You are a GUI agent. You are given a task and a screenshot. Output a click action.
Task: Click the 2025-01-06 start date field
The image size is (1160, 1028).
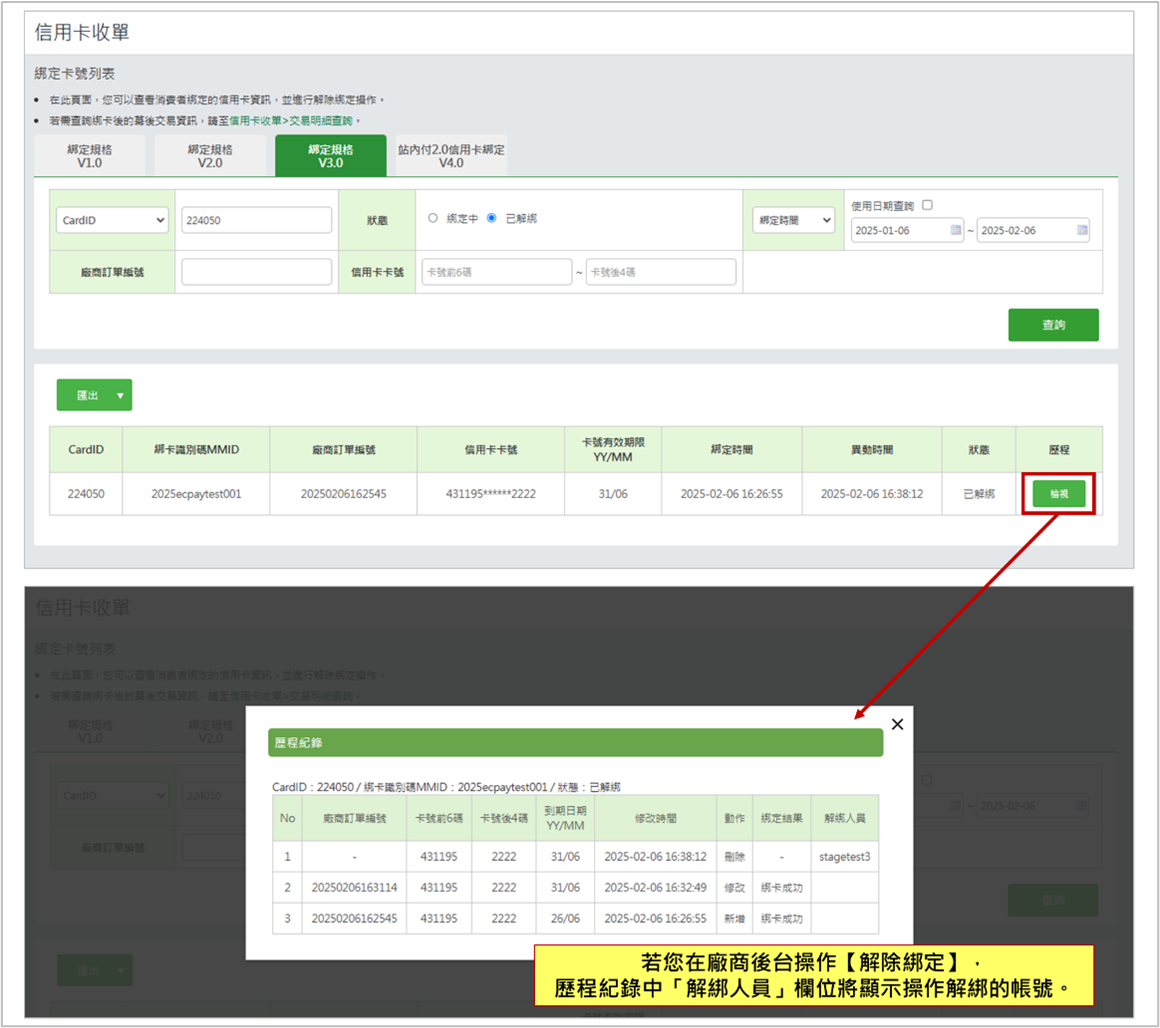(900, 230)
